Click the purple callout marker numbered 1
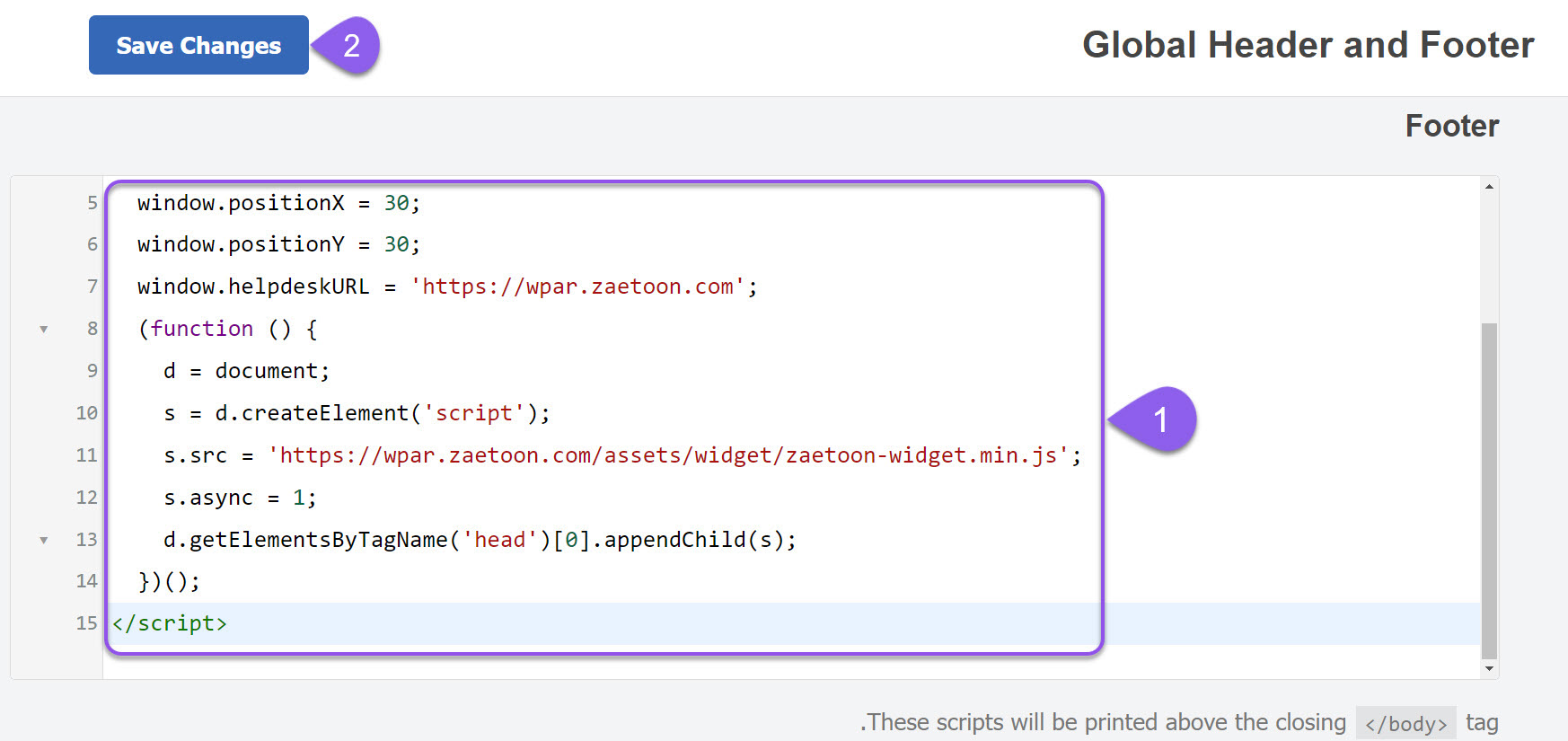1568x741 pixels. 1154,419
